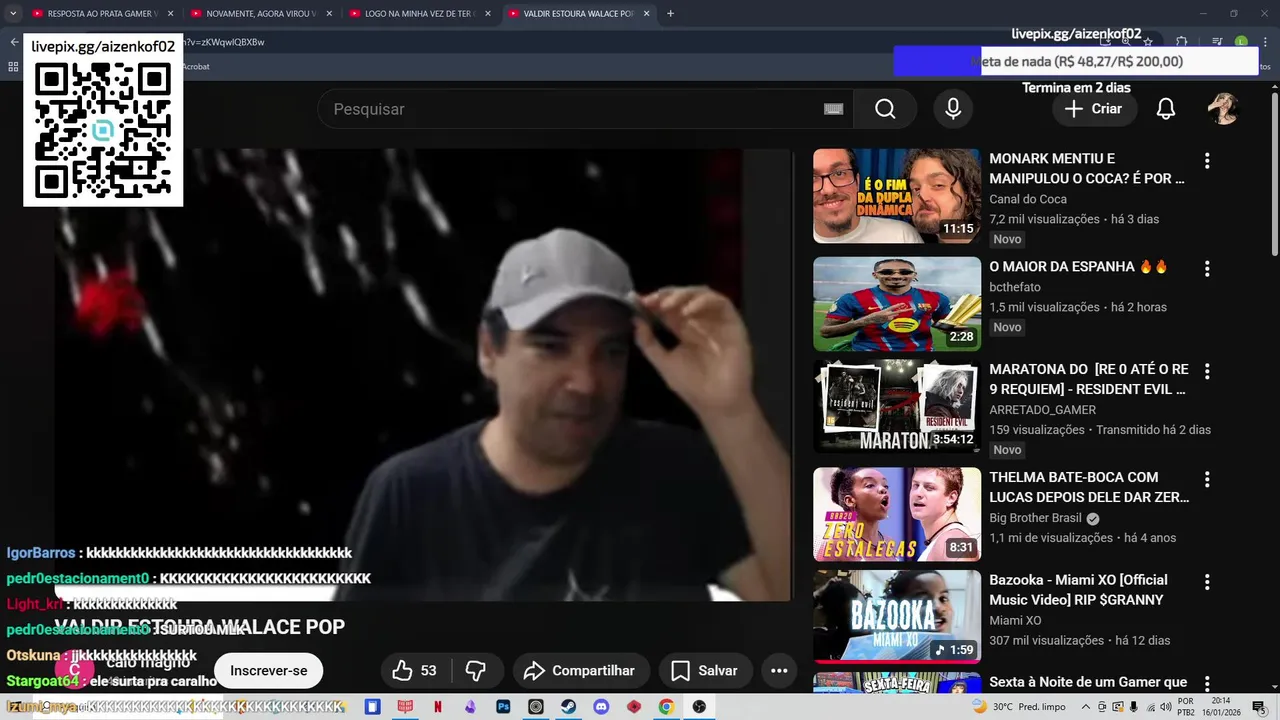Open the Windows notification center icon
The image size is (1280, 720).
1259,707
